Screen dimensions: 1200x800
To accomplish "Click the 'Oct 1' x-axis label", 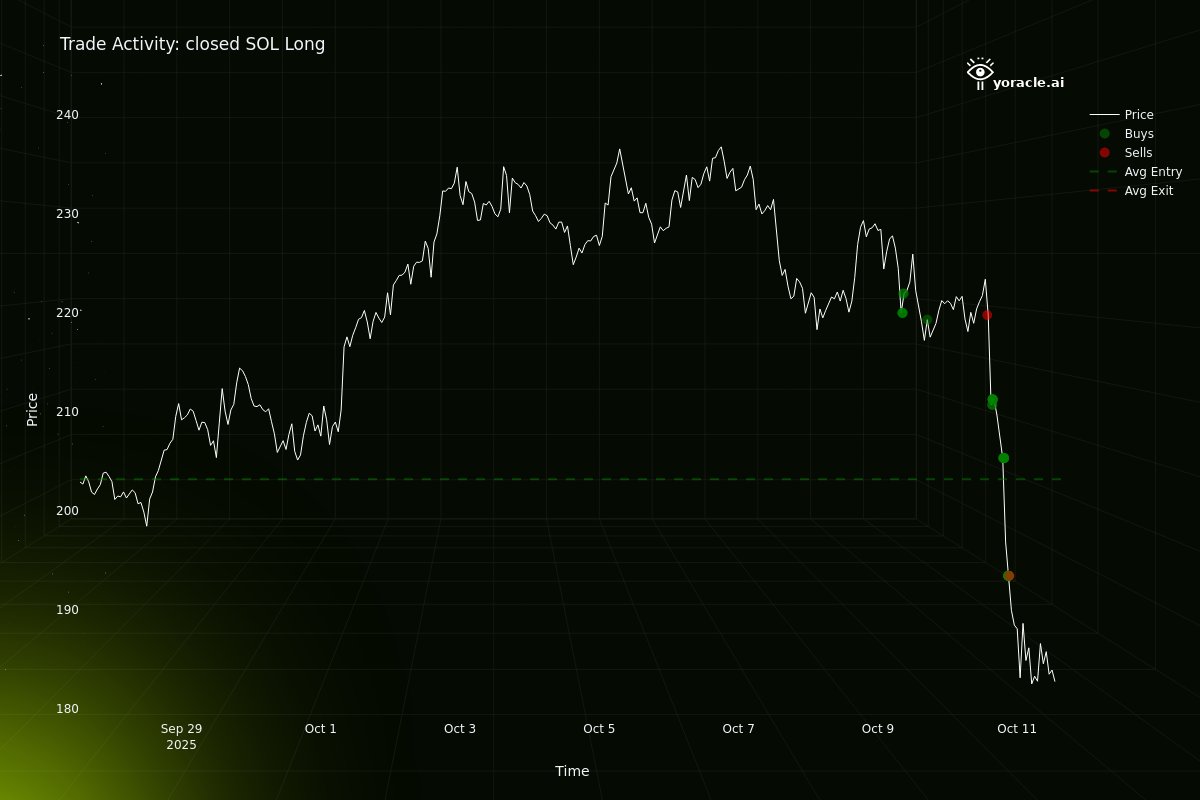I will [321, 729].
